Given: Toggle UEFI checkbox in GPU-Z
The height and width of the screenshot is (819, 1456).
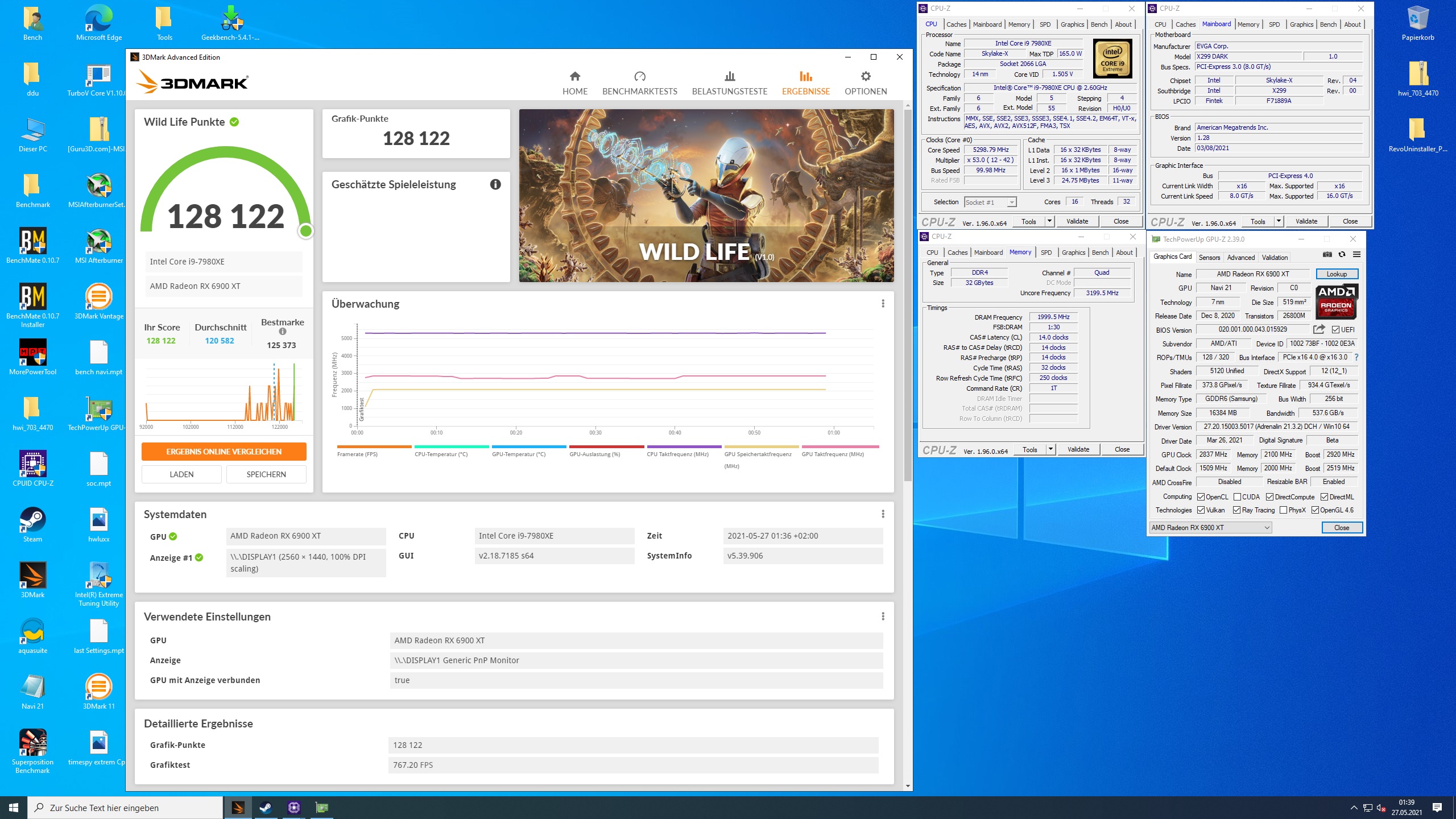Looking at the screenshot, I should click(x=1335, y=329).
